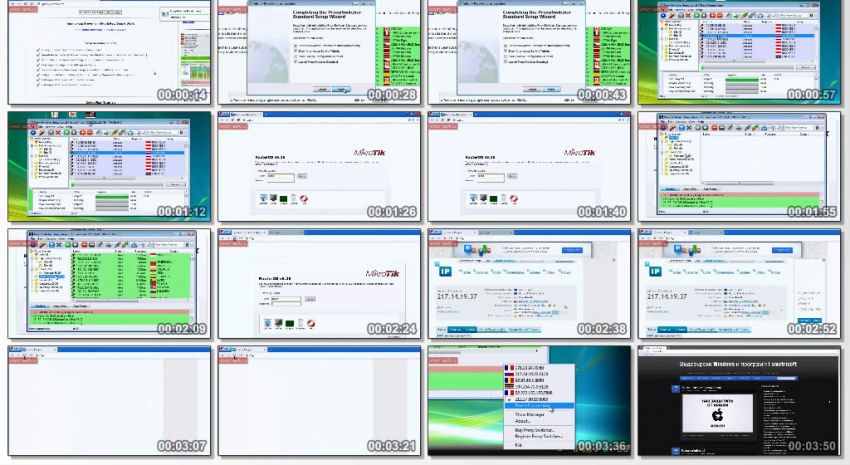Click the blue IP icon in the 00:02:38 frame
Viewport: 850px width, 465px height.
[x=444, y=270]
